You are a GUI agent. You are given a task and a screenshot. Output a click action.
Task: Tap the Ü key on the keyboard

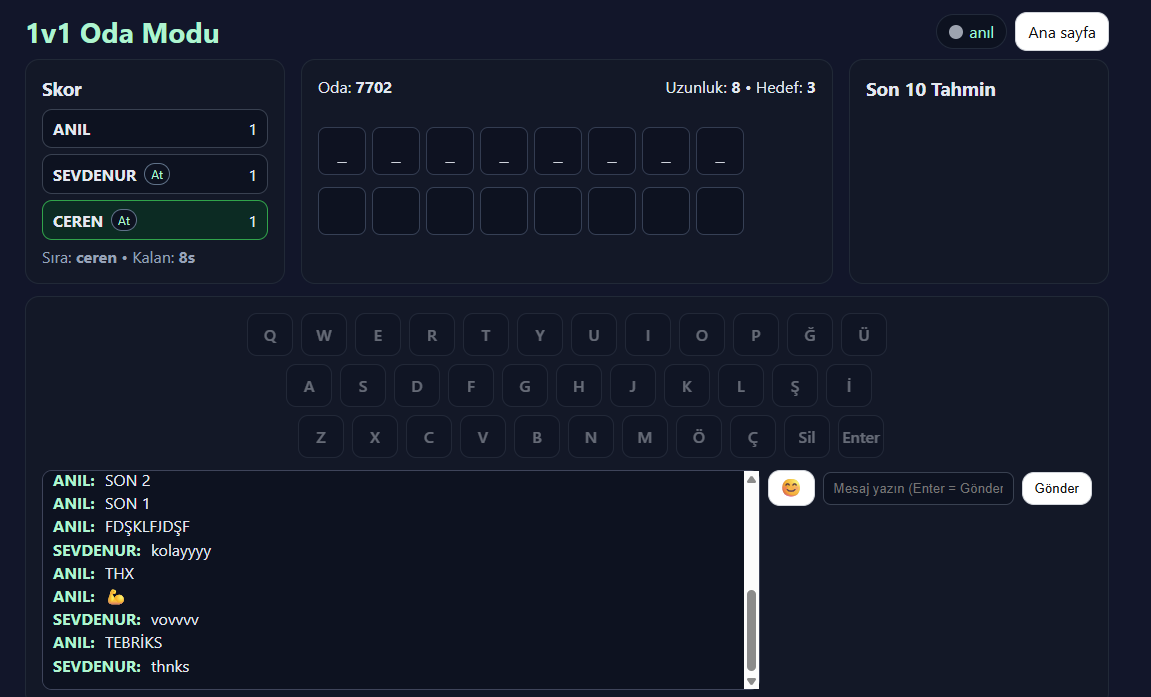pyautogui.click(x=864, y=335)
